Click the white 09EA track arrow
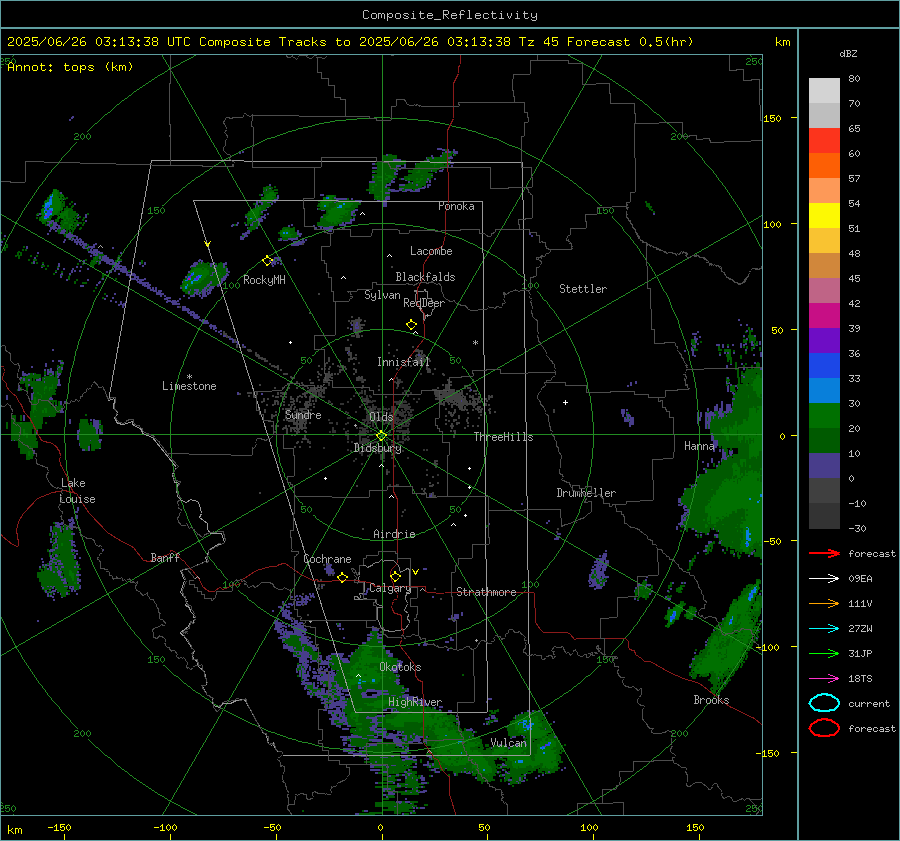The width and height of the screenshot is (900, 841). click(x=824, y=579)
